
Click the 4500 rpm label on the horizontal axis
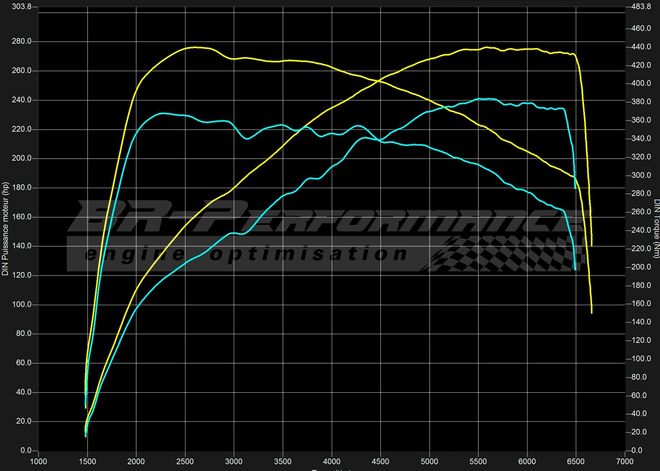click(x=382, y=462)
